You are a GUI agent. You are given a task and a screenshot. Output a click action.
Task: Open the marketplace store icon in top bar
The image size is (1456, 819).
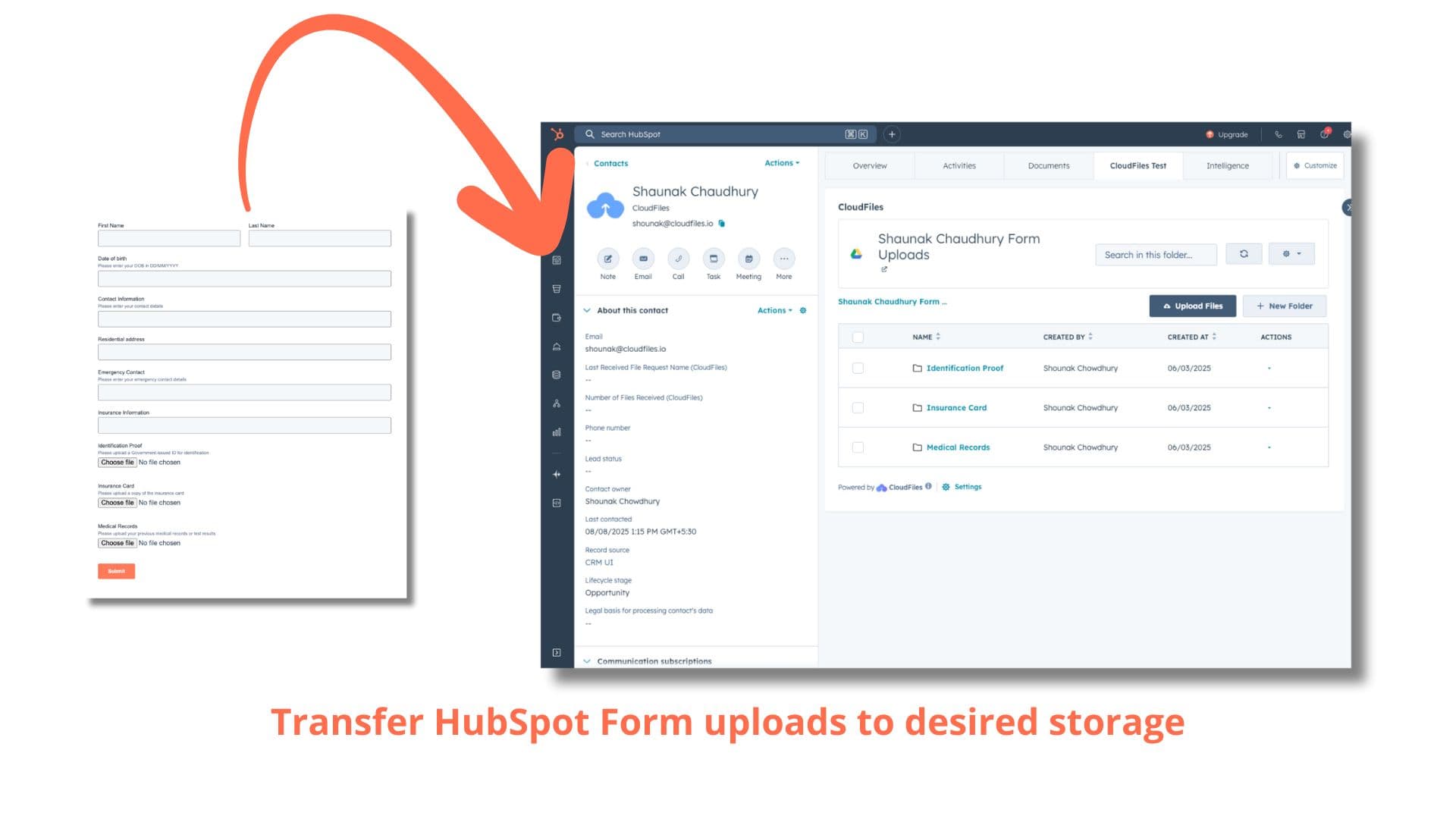(1301, 134)
